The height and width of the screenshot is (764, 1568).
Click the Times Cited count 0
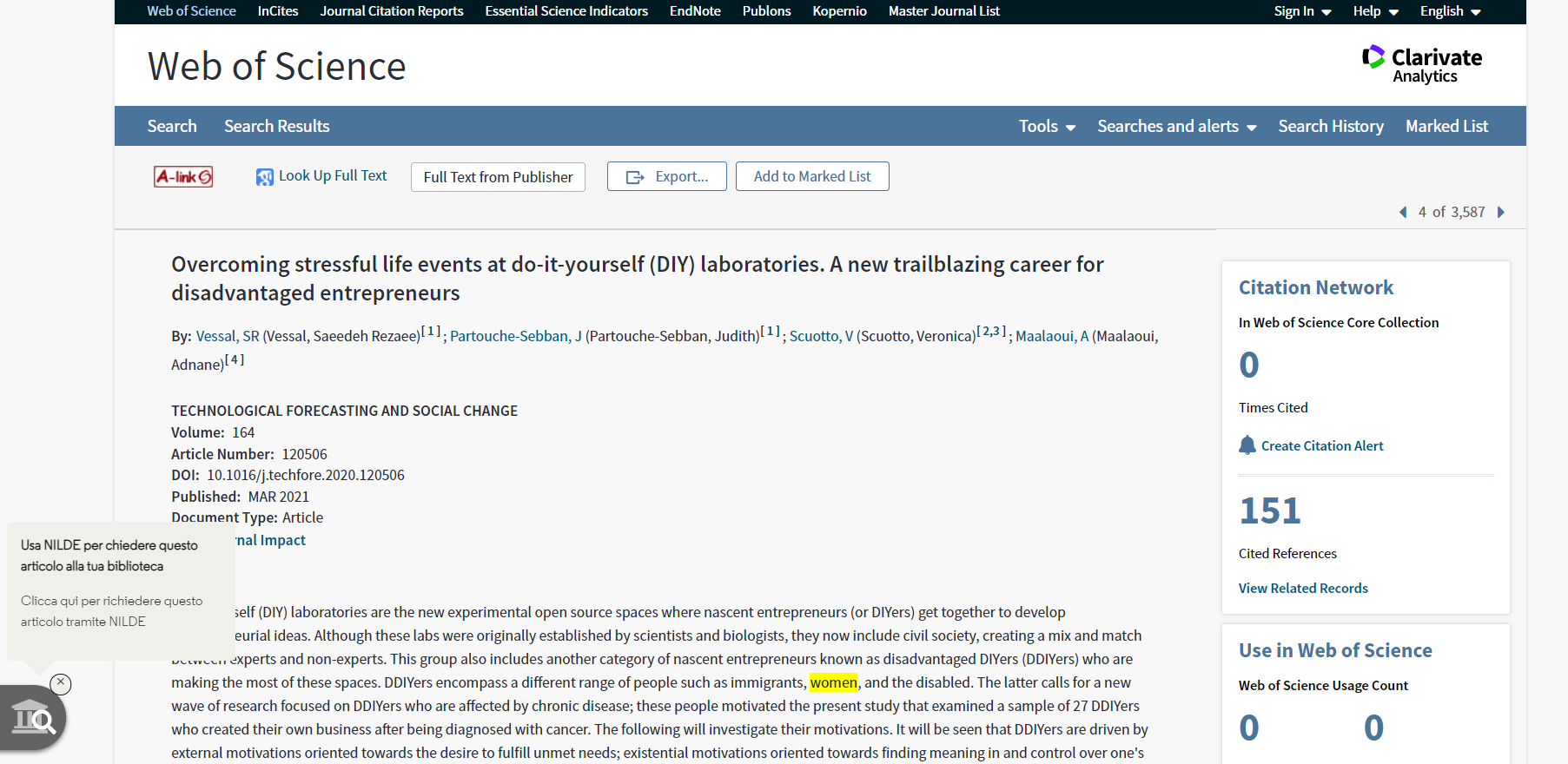[x=1249, y=365]
